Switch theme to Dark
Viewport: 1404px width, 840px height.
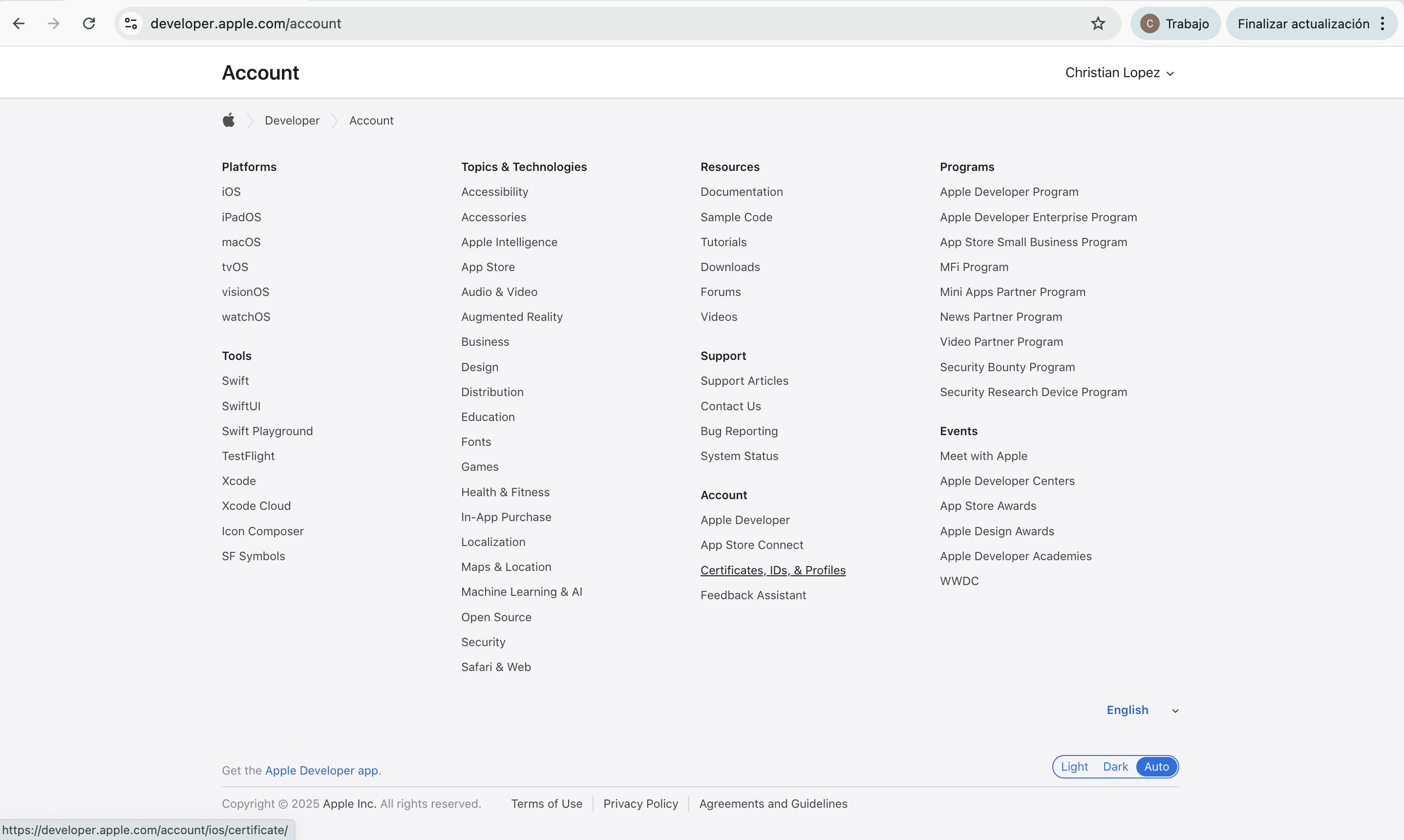(1115, 766)
